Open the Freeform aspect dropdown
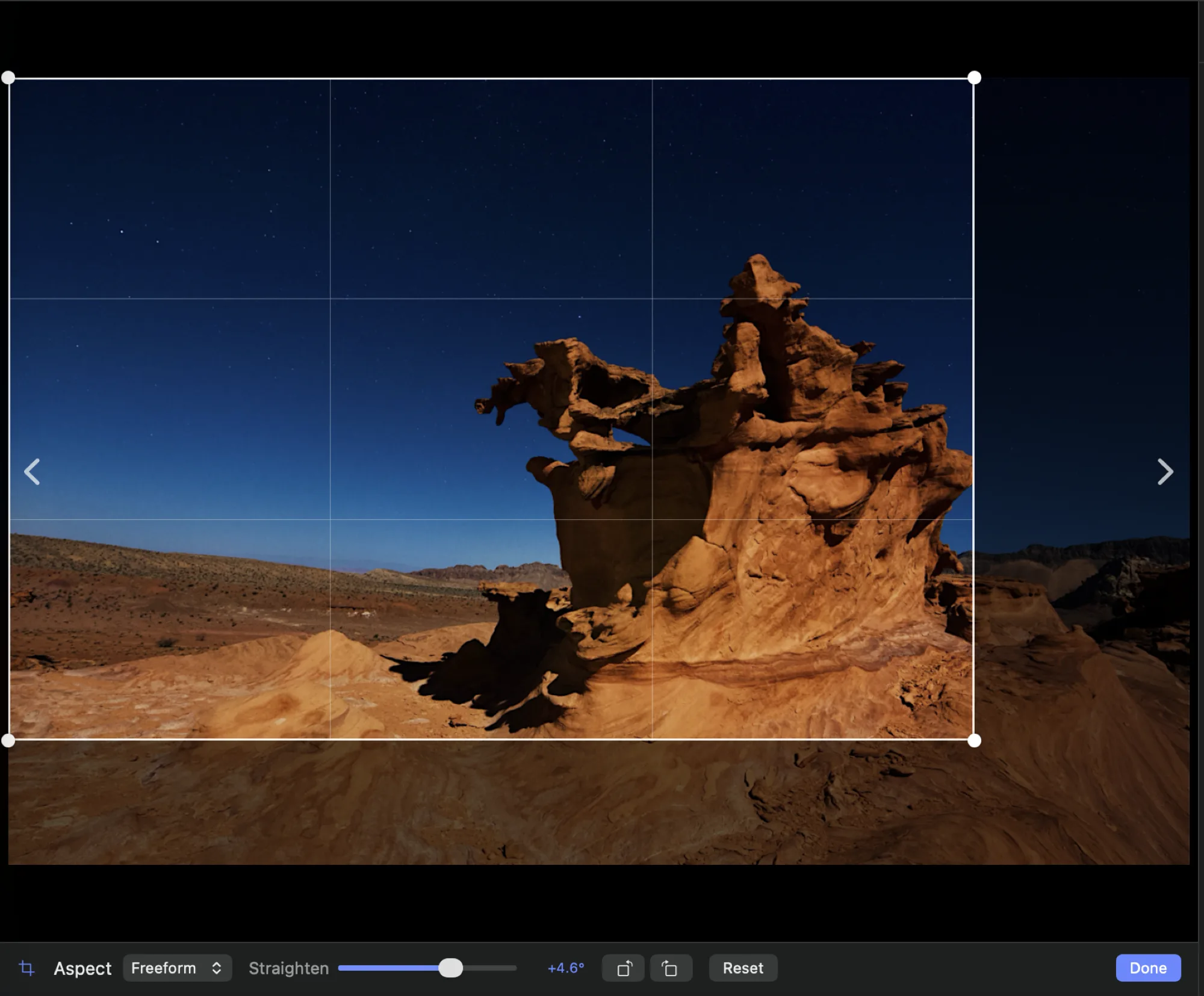Screen dimensions: 1204x996 pos(178,968)
